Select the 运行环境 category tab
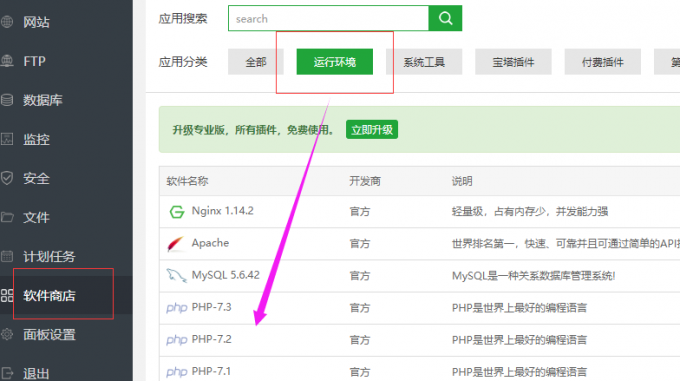The width and height of the screenshot is (680, 381). [335, 62]
